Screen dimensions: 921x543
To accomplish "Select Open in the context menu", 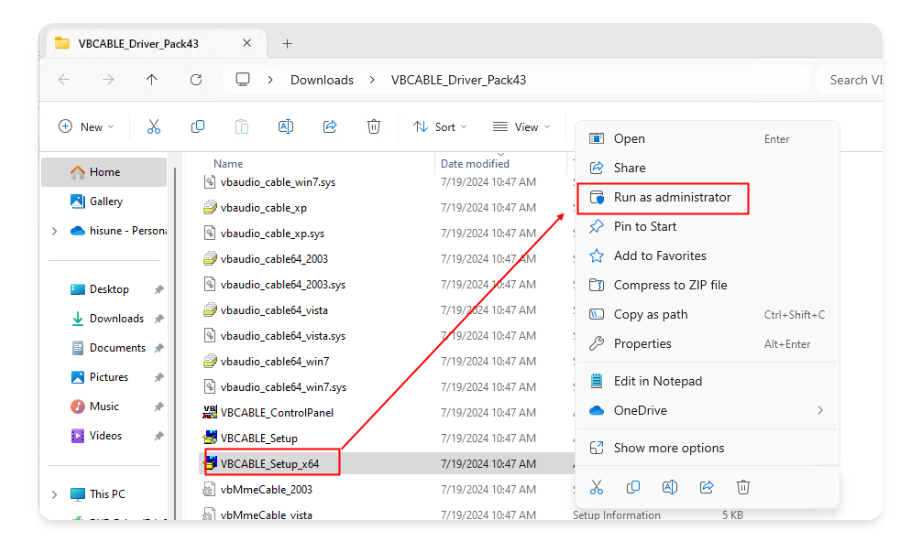I will tap(708, 139).
